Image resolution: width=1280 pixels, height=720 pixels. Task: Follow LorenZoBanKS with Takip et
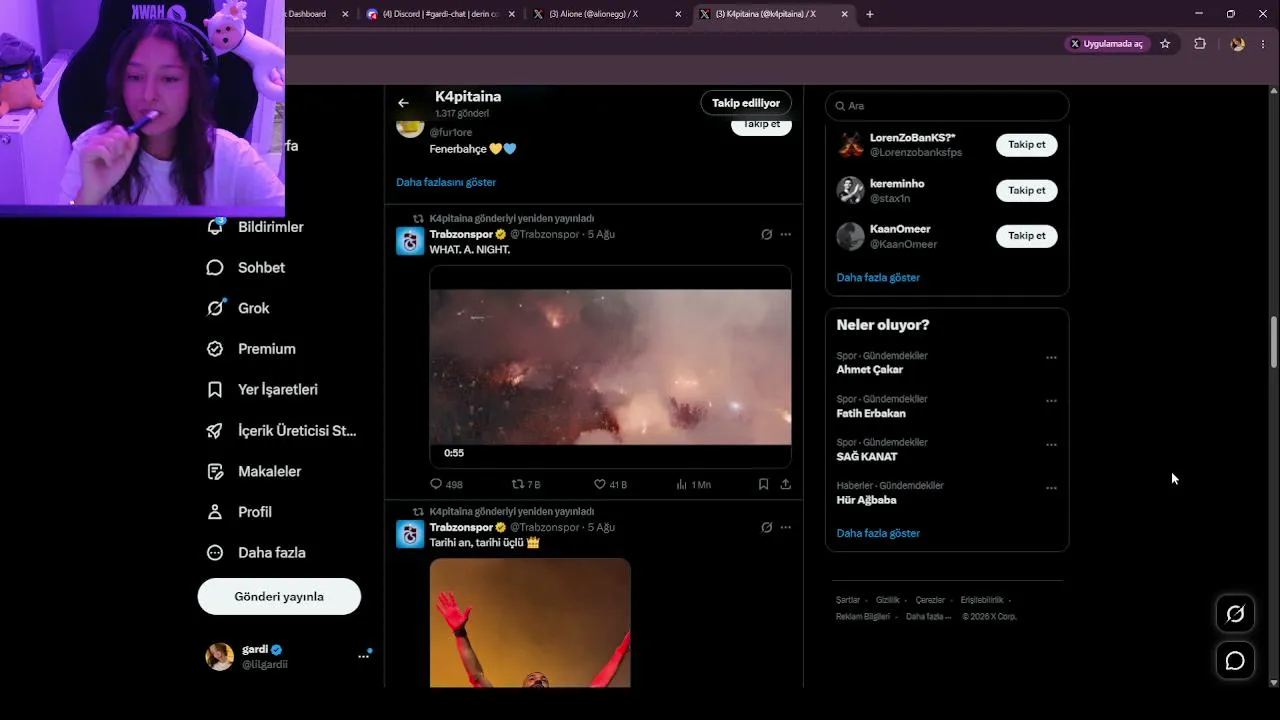point(1026,145)
